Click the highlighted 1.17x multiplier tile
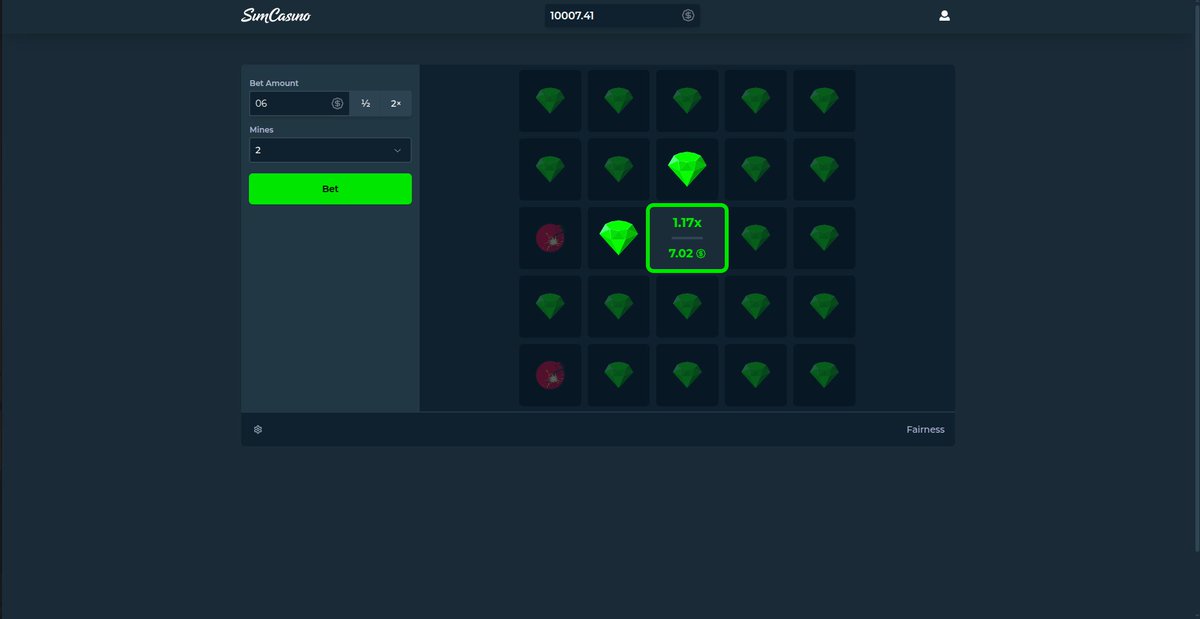This screenshot has height=619, width=1200. click(x=687, y=238)
